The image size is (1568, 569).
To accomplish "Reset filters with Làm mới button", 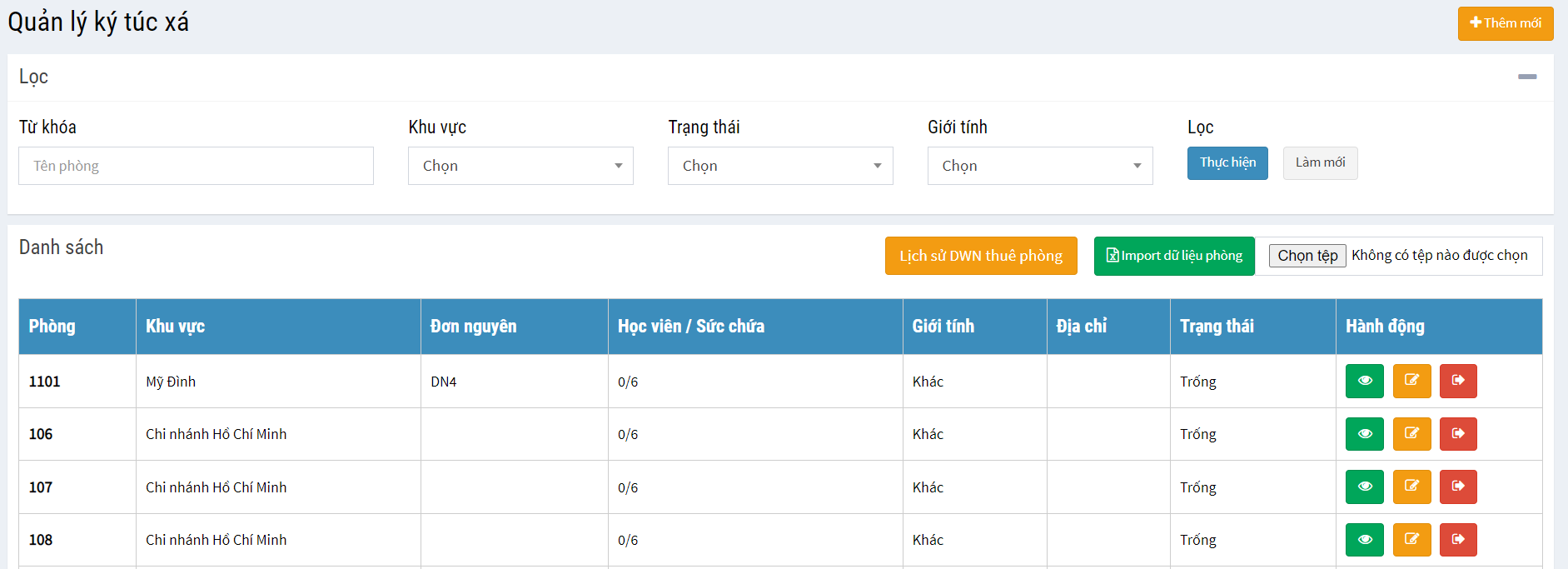I will (1320, 163).
